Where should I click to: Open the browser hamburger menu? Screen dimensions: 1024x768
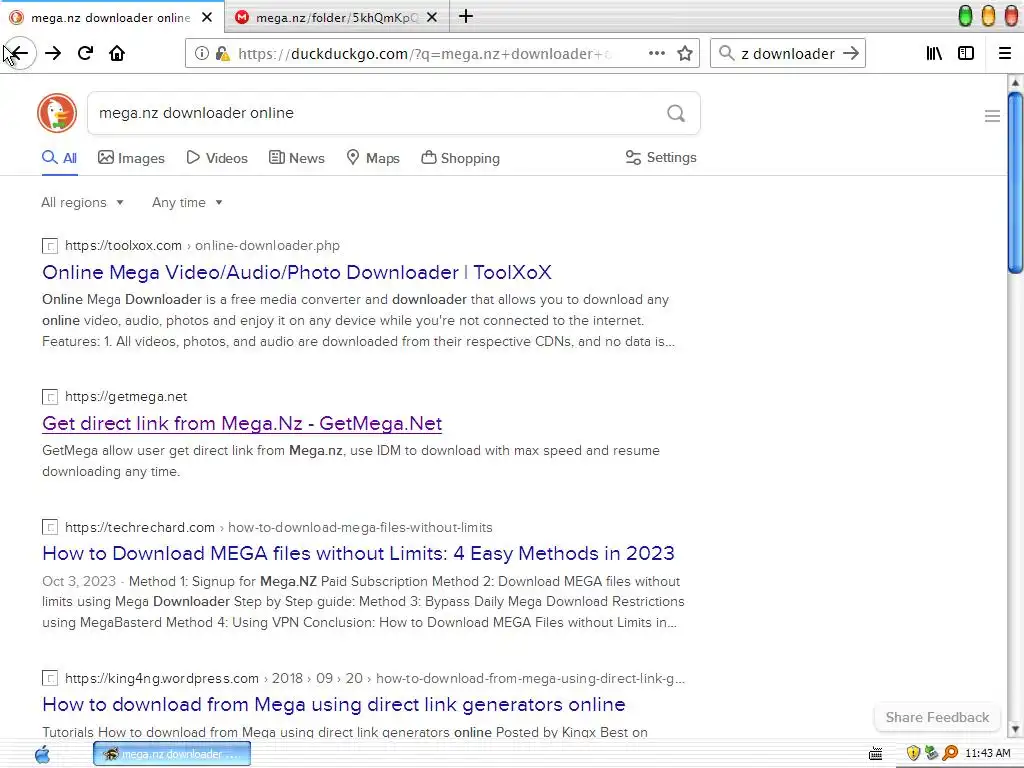pyautogui.click(x=1005, y=53)
